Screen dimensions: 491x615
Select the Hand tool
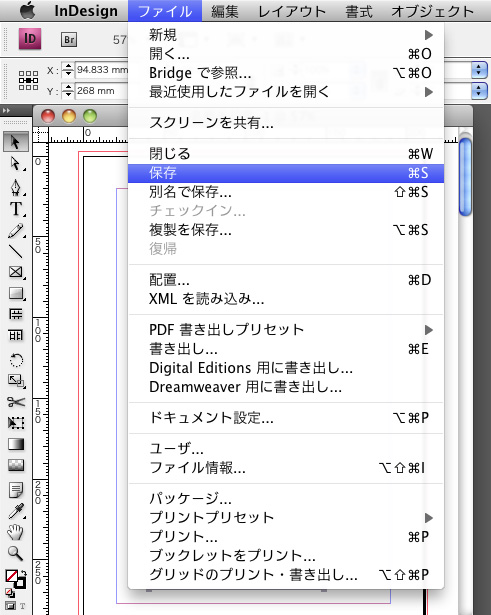pyautogui.click(x=16, y=532)
